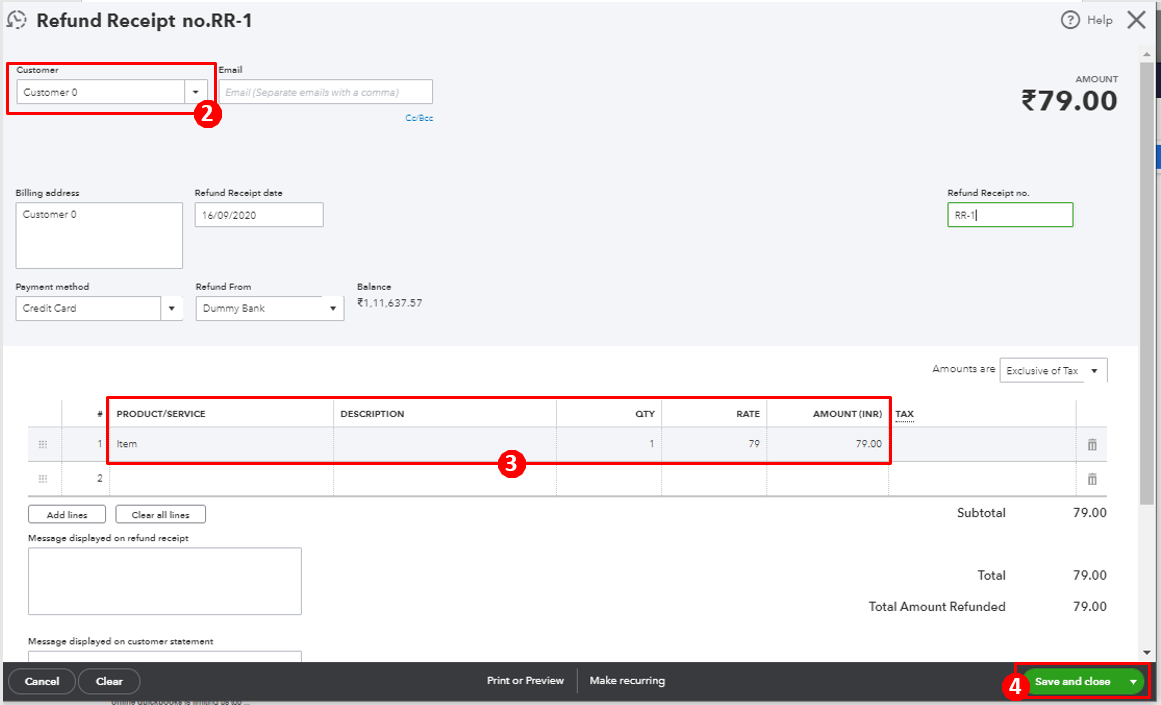Click the Refund Receipt date field
This screenshot has height=705, width=1161.
click(259, 215)
